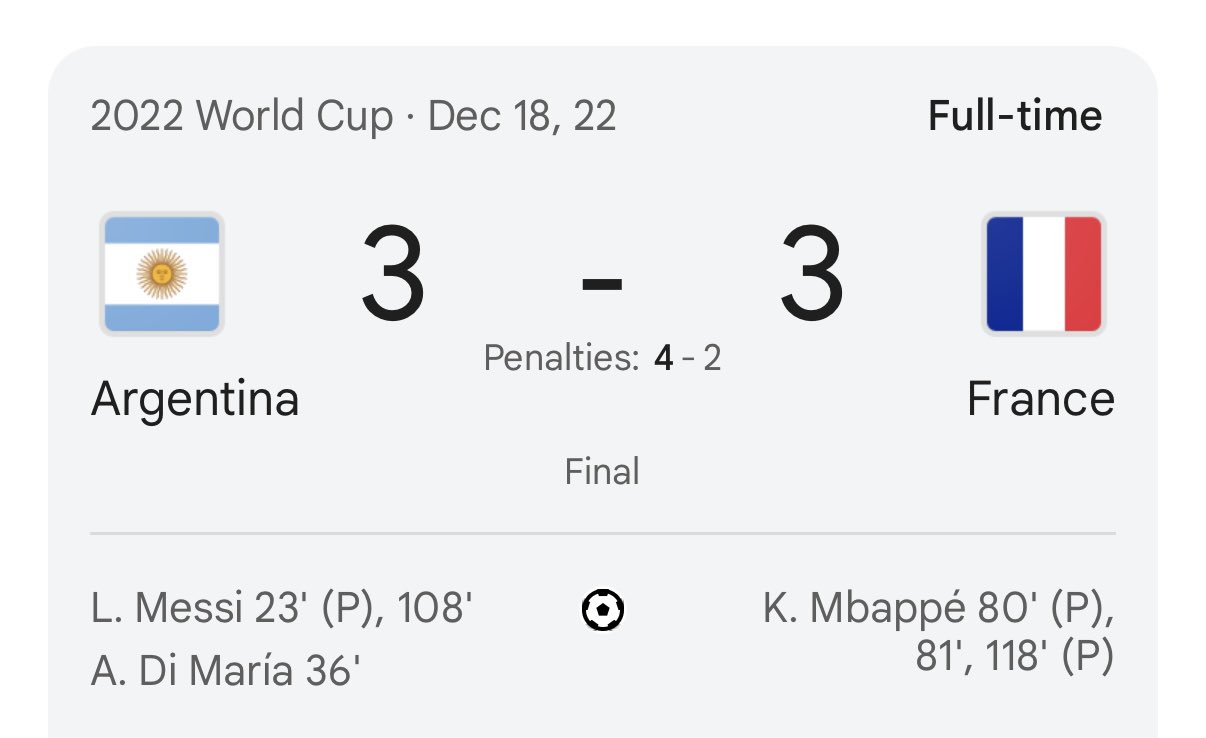Image resolution: width=1206 pixels, height=738 pixels.
Task: Click the Full-time status label
Action: (x=1015, y=116)
